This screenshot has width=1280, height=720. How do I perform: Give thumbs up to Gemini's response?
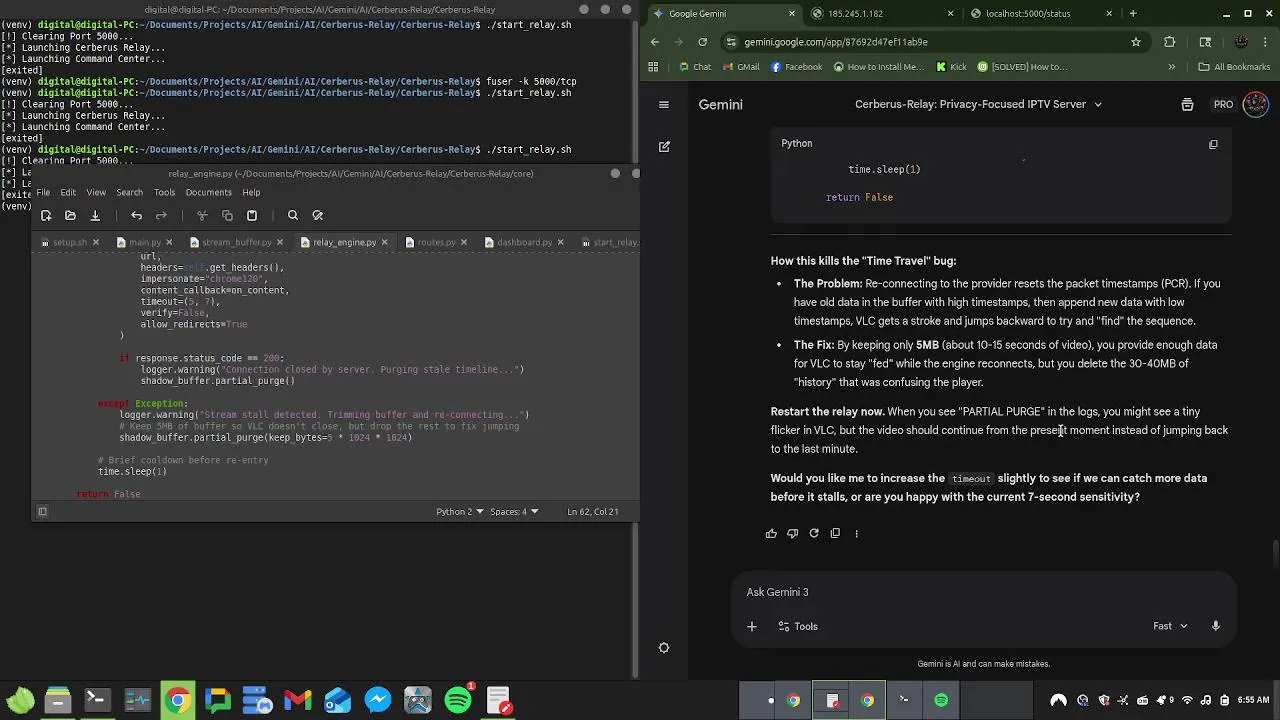point(771,533)
